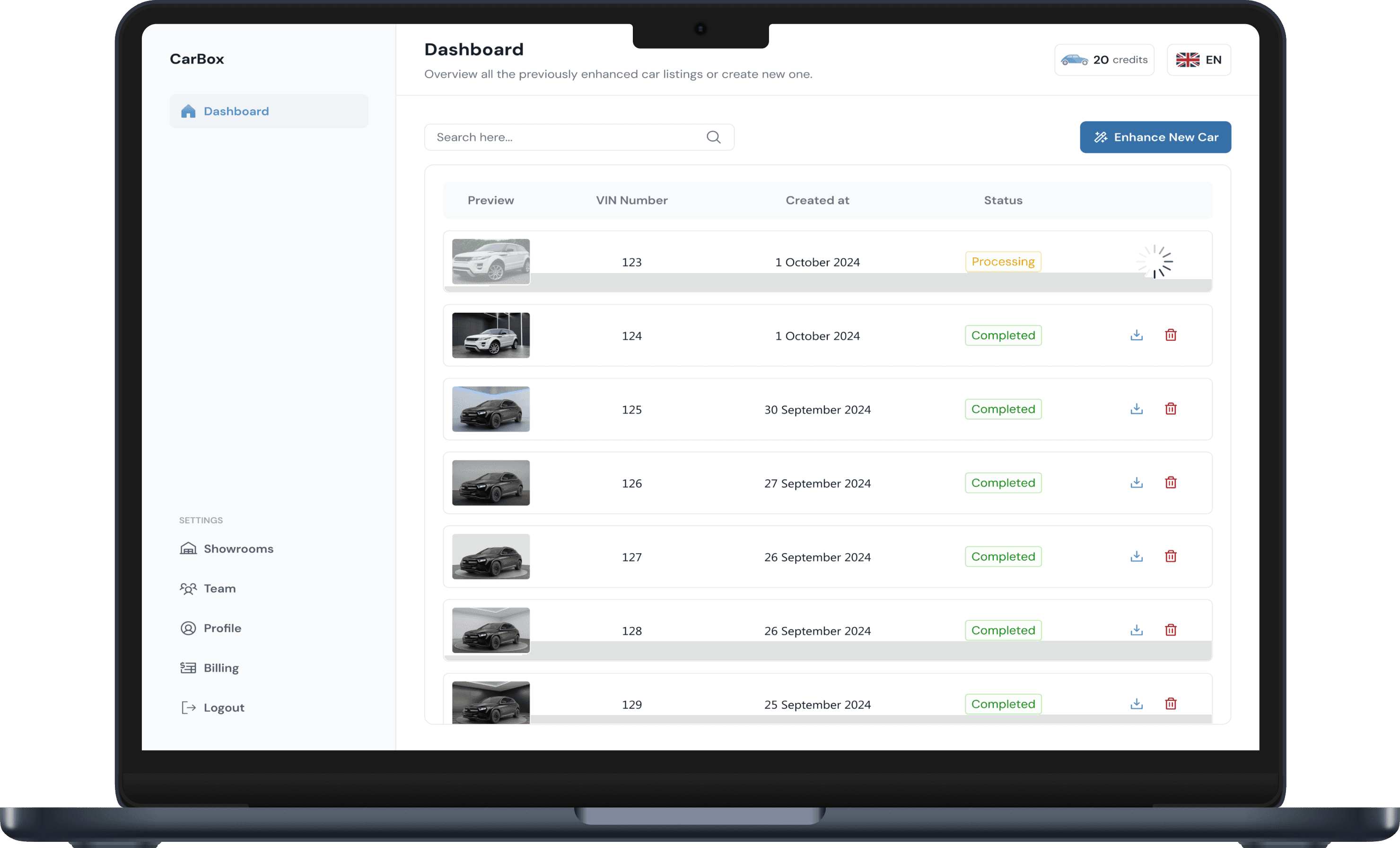Open the preview thumbnail for VIN 126
This screenshot has height=848, width=1400.
[x=491, y=483]
